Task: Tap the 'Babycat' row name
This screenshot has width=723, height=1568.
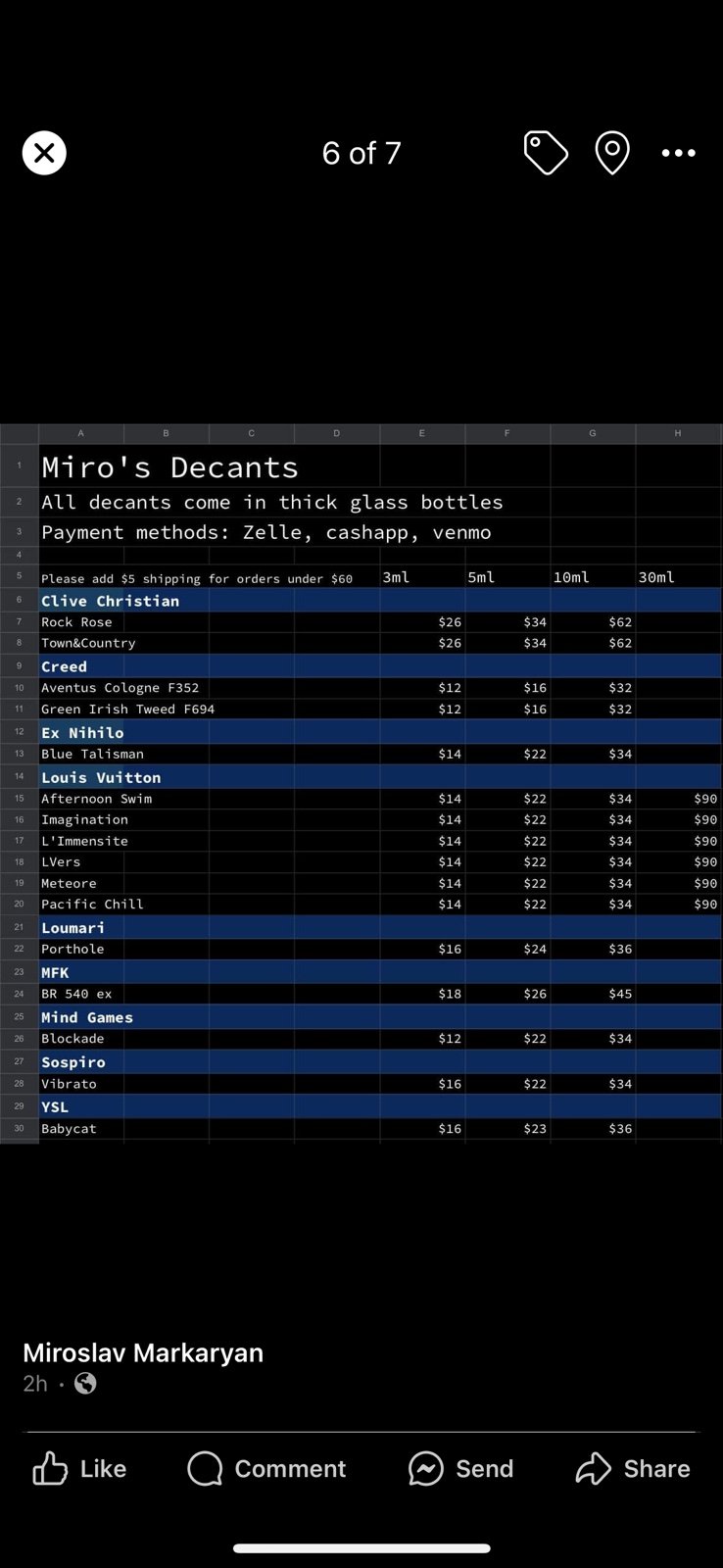Action: (x=69, y=1129)
